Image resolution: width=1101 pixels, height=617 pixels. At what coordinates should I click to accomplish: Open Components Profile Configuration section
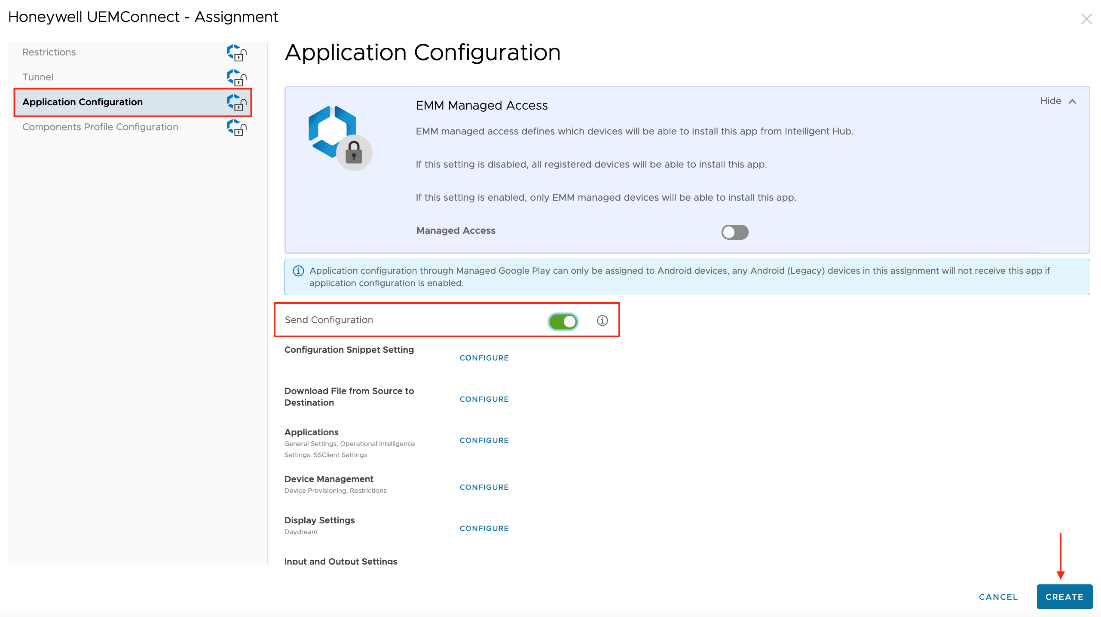(100, 127)
